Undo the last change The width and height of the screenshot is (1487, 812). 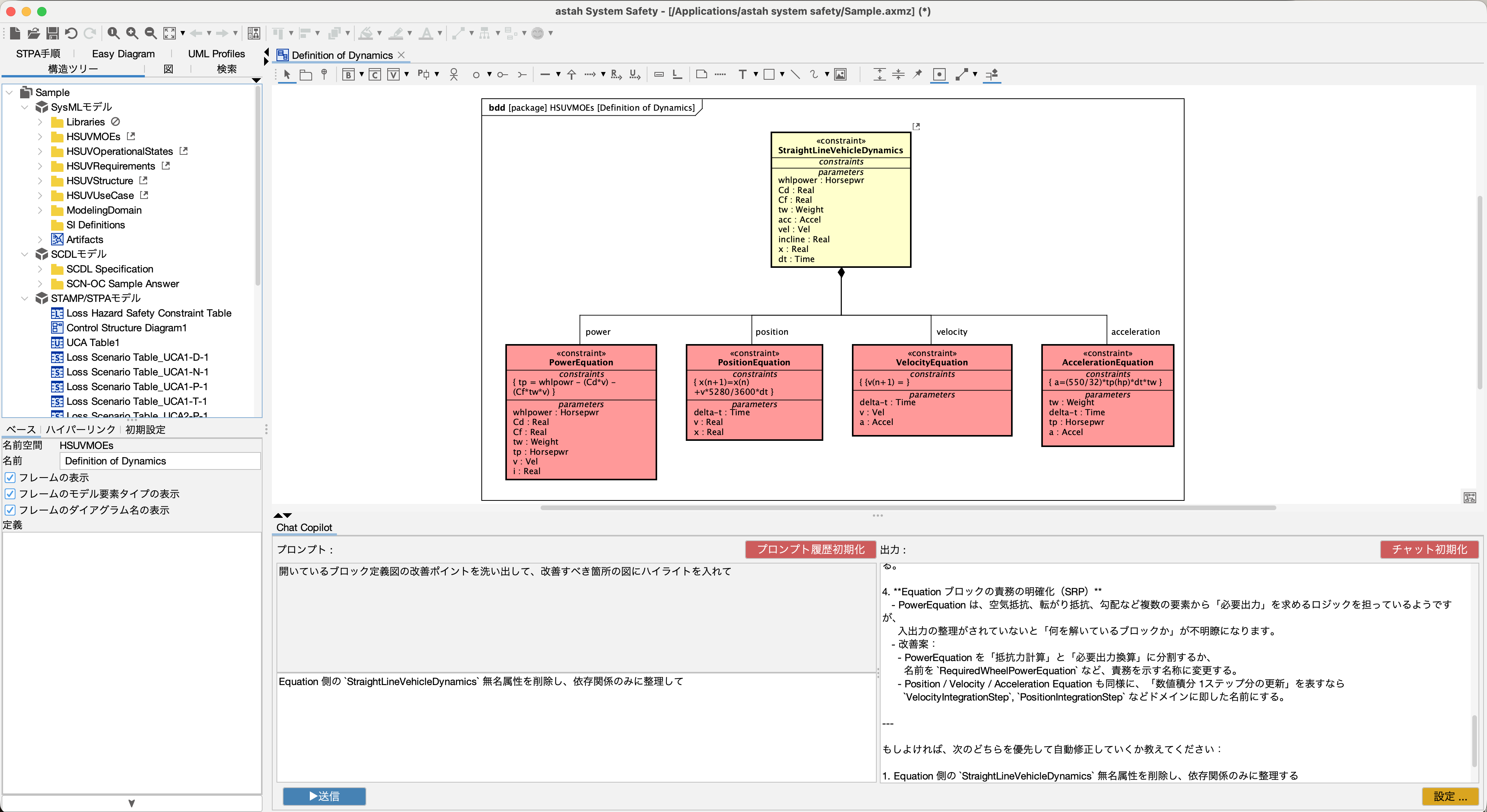[x=71, y=33]
